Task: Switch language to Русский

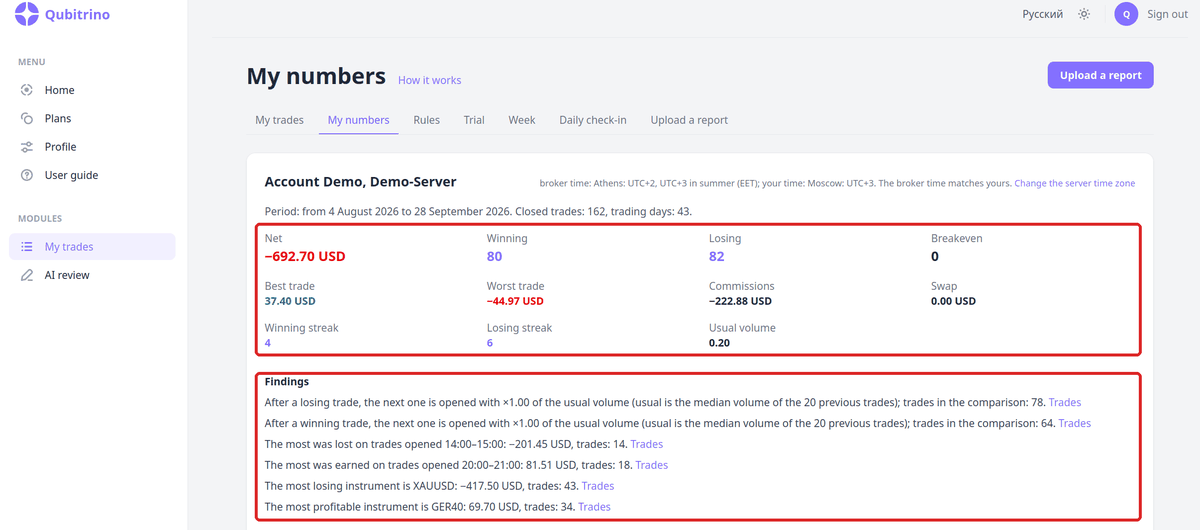Action: [1042, 14]
